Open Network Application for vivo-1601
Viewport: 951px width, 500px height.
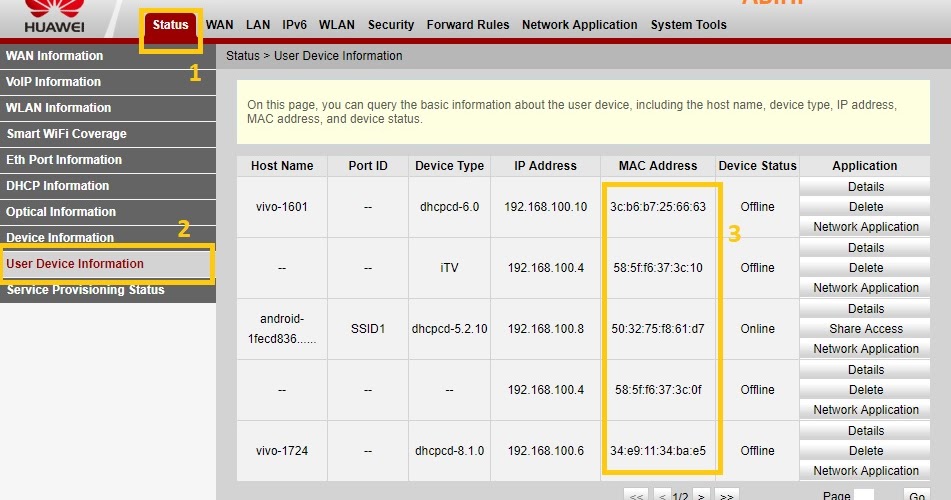coord(865,227)
